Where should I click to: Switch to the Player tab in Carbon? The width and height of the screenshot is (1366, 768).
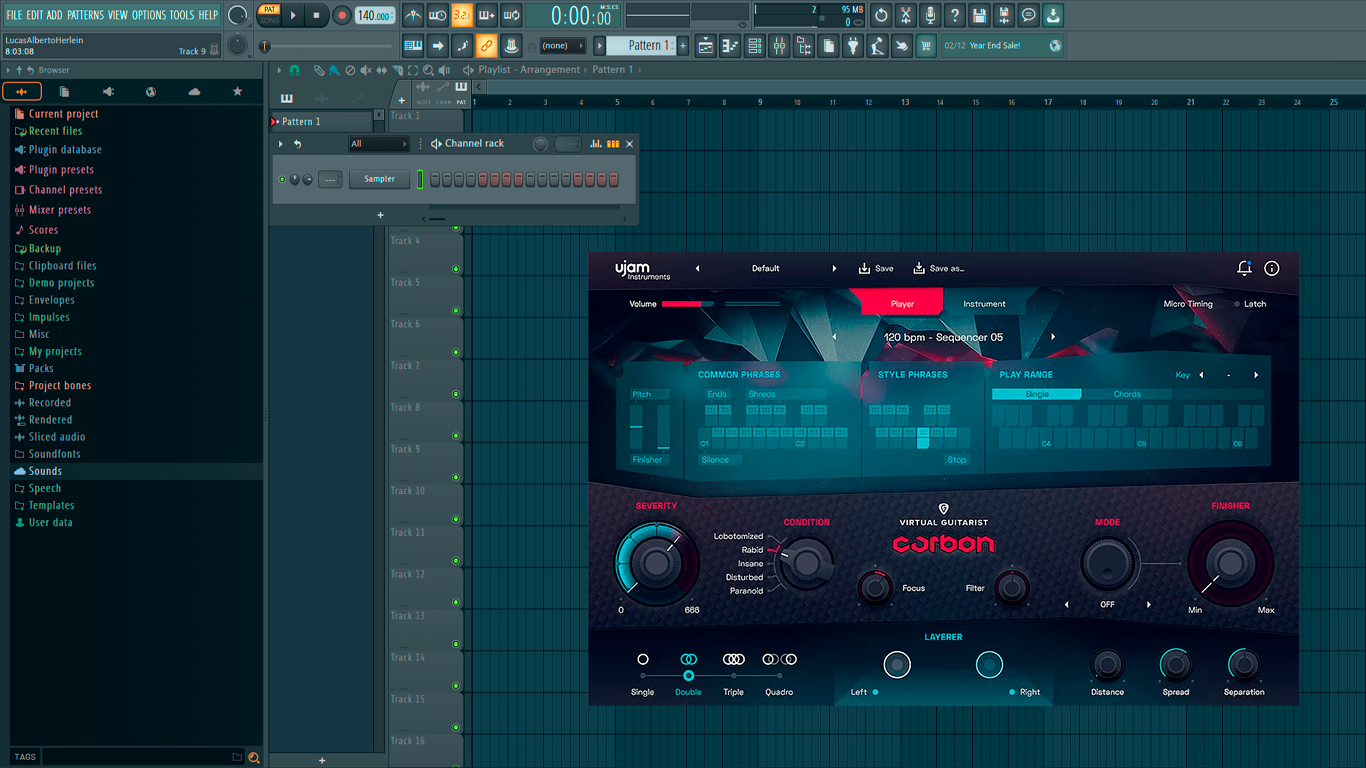point(902,304)
